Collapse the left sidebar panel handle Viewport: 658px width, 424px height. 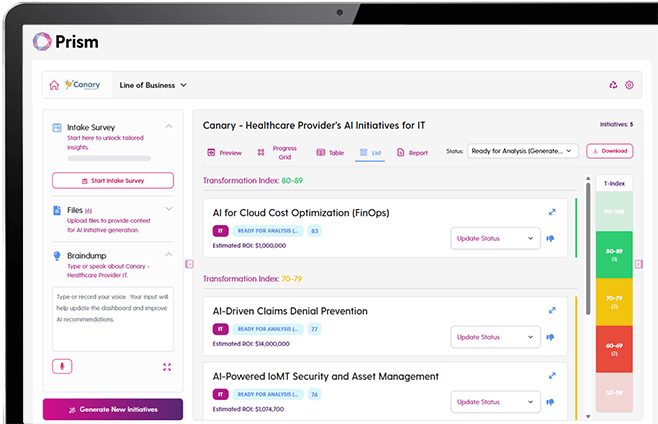(190, 264)
